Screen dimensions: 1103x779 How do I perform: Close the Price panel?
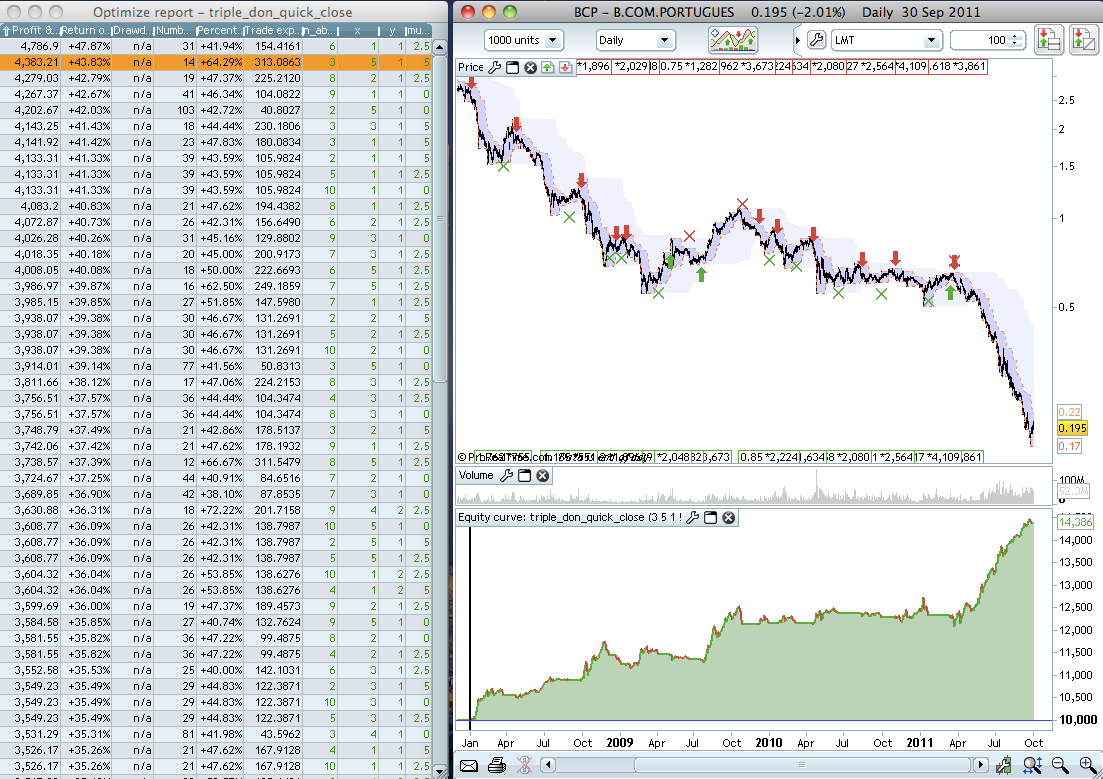click(530, 68)
